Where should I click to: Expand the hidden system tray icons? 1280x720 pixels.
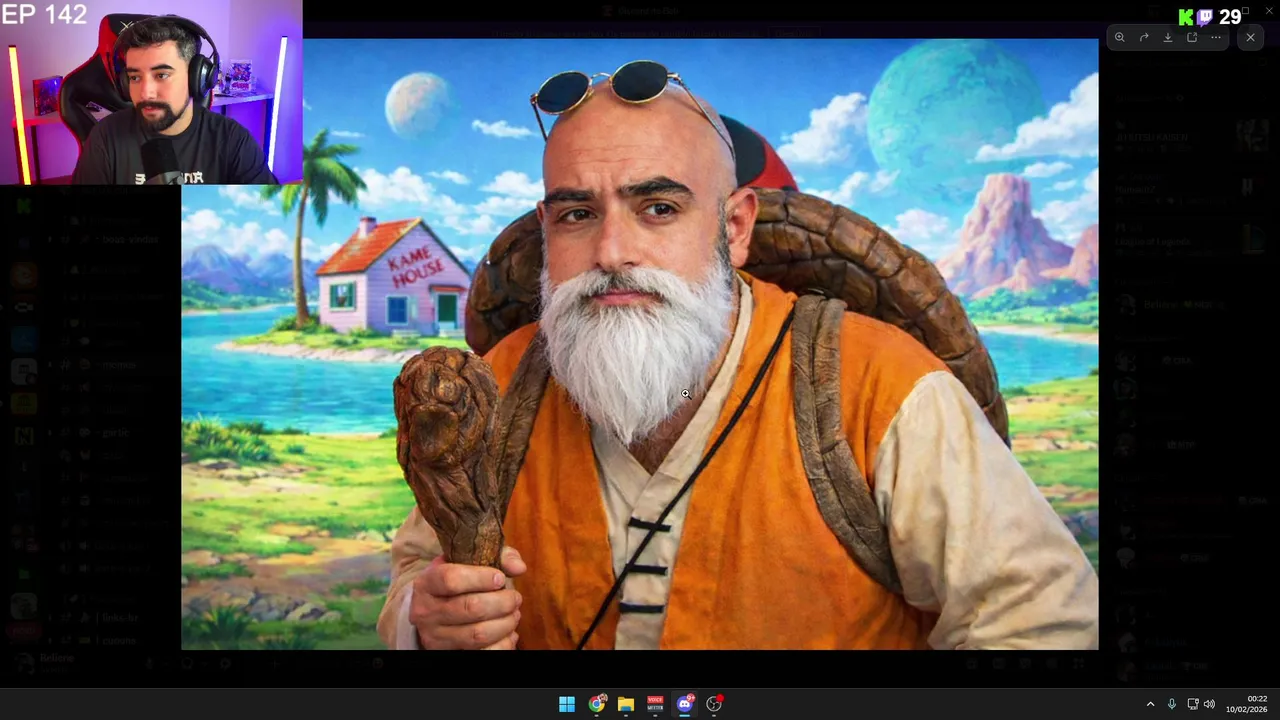1150,704
